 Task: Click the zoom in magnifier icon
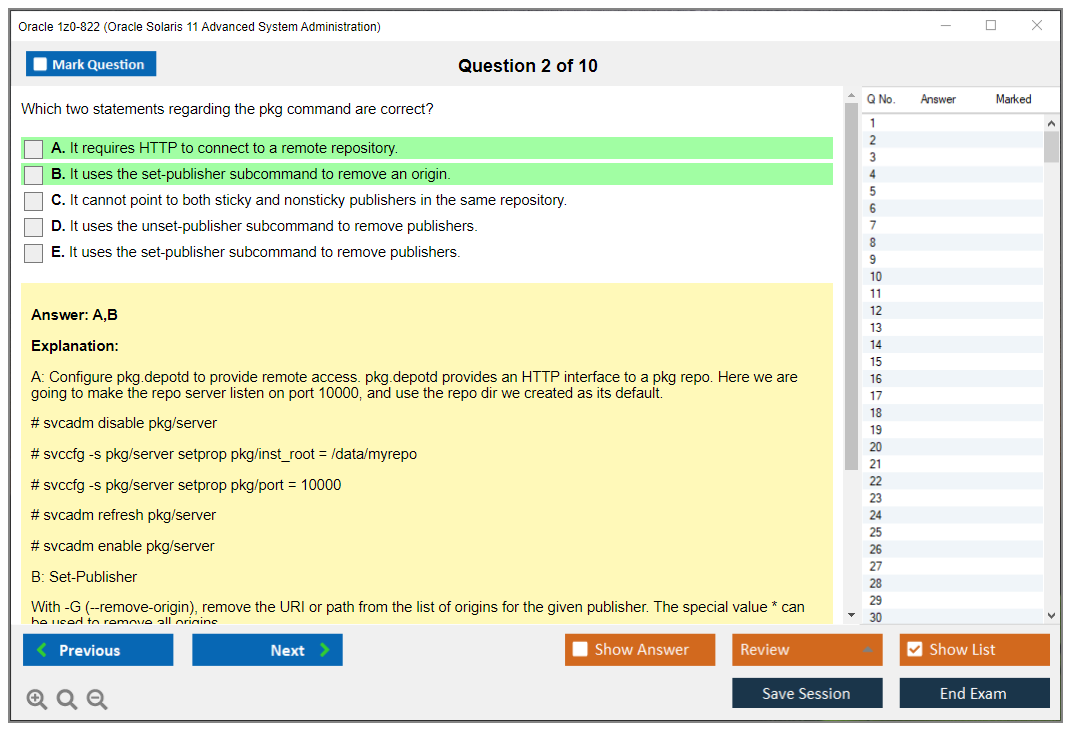[x=37, y=699]
